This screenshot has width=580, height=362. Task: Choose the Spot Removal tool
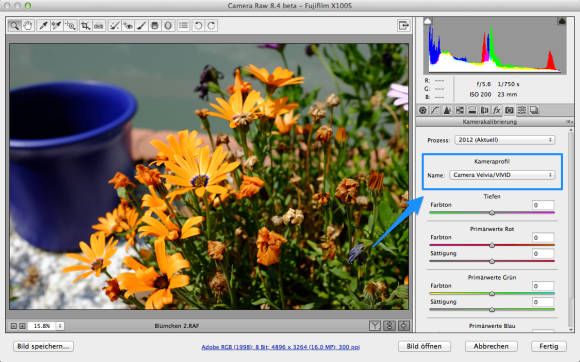114,26
